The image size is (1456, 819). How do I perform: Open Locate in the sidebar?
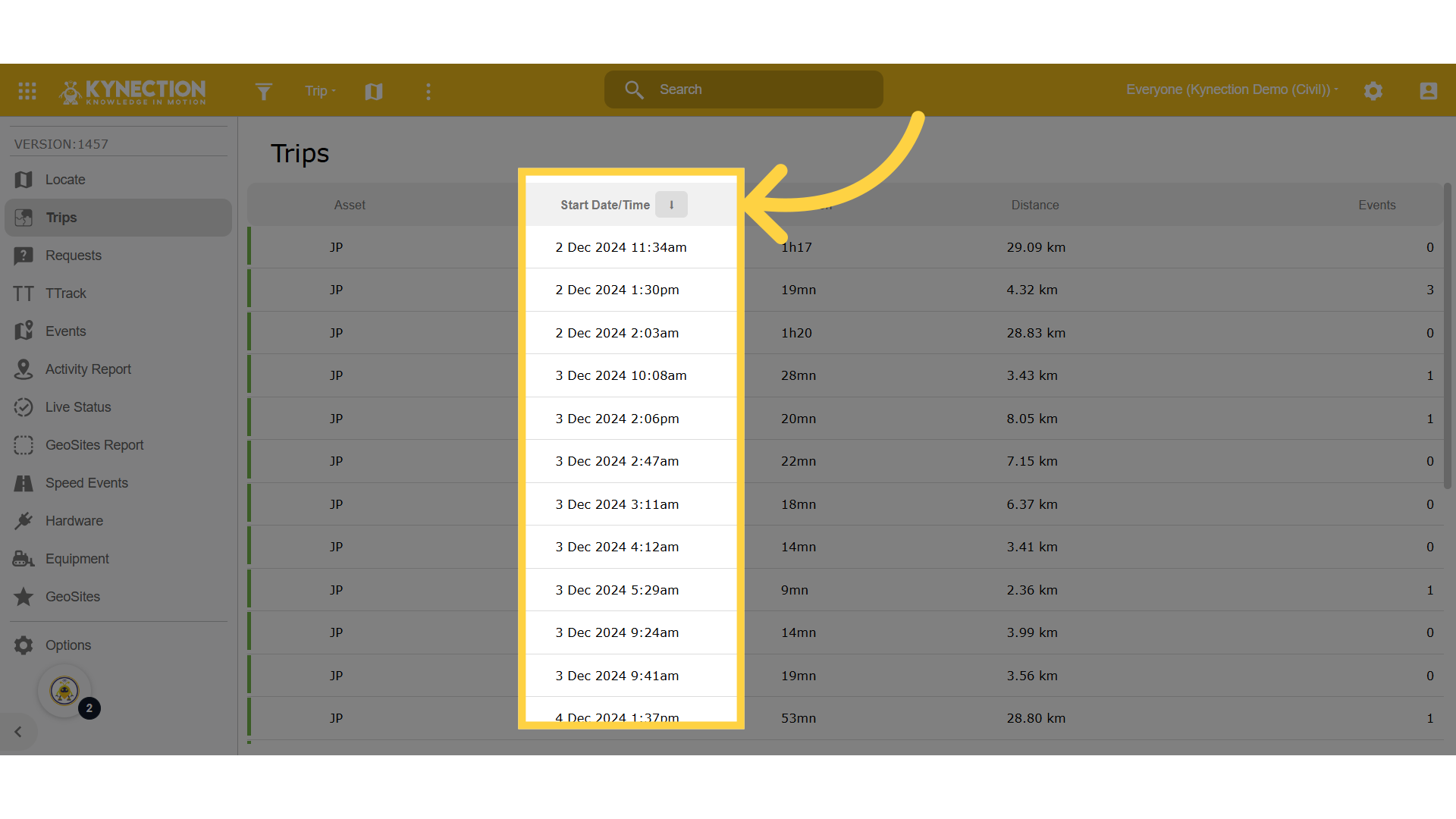[118, 180]
